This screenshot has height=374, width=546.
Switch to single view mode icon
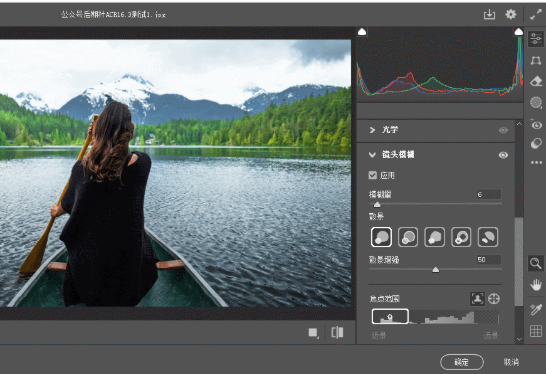[313, 333]
